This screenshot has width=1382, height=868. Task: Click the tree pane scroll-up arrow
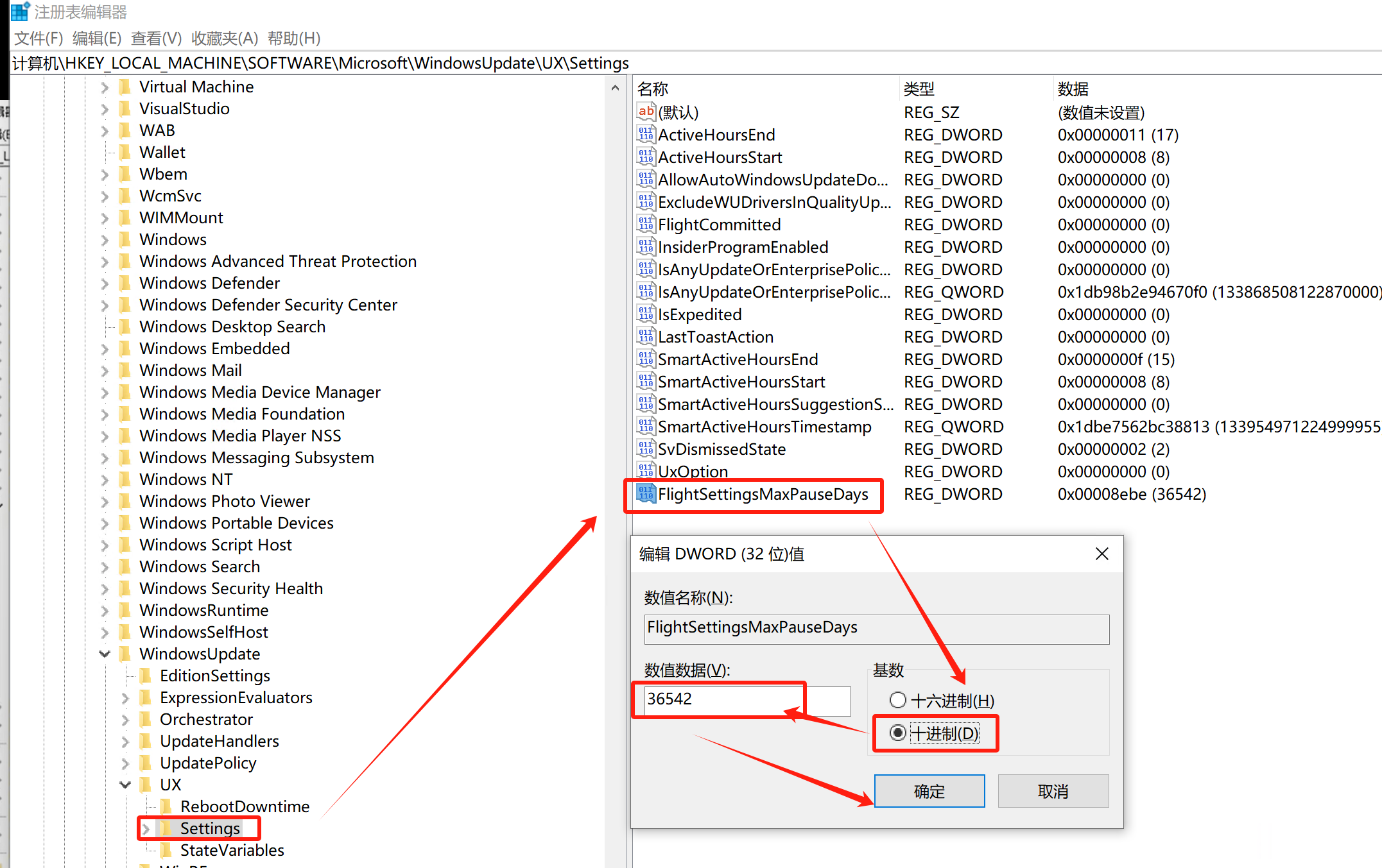(x=615, y=88)
